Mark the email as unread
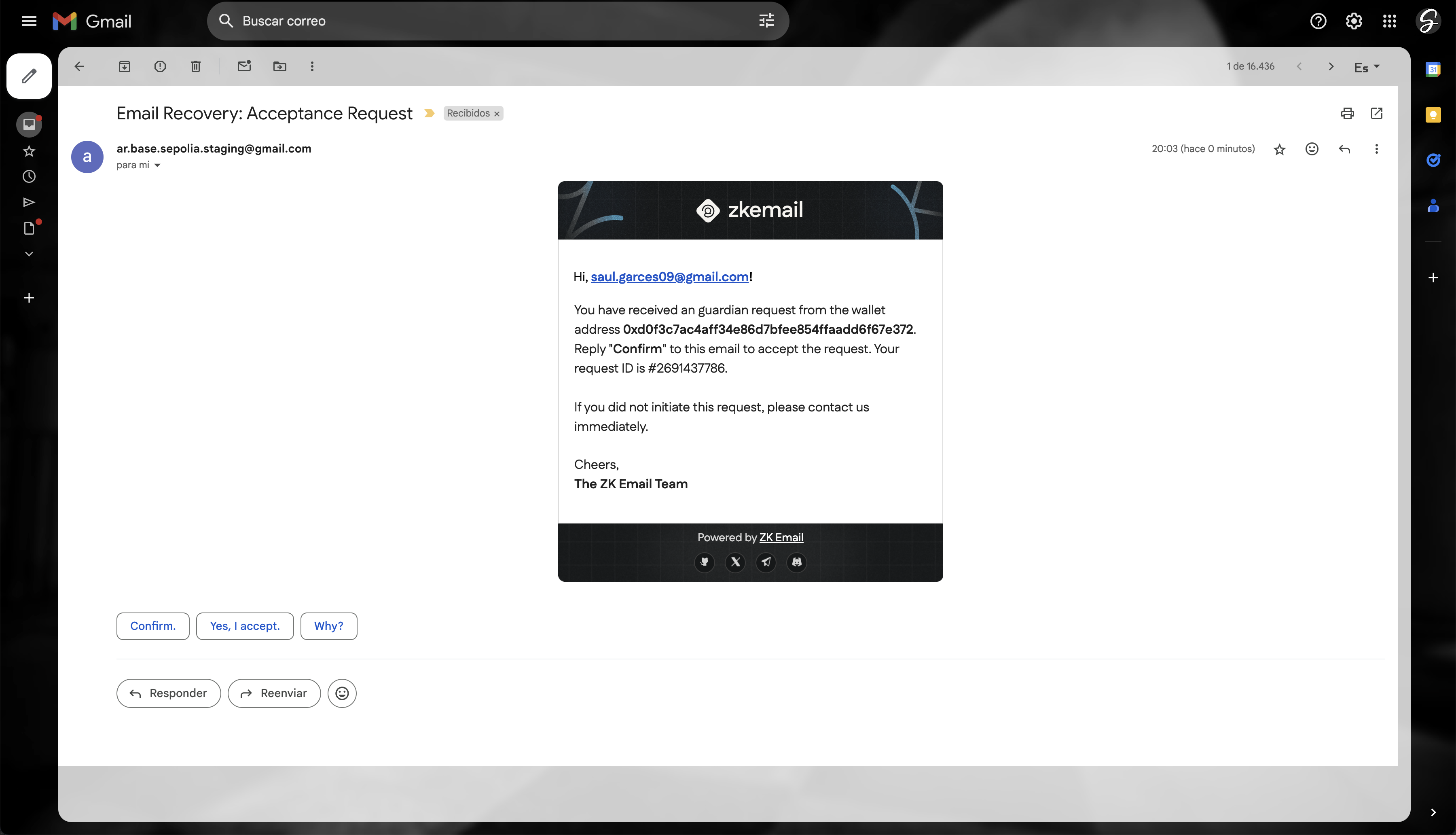Image resolution: width=1456 pixels, height=835 pixels. 244,66
